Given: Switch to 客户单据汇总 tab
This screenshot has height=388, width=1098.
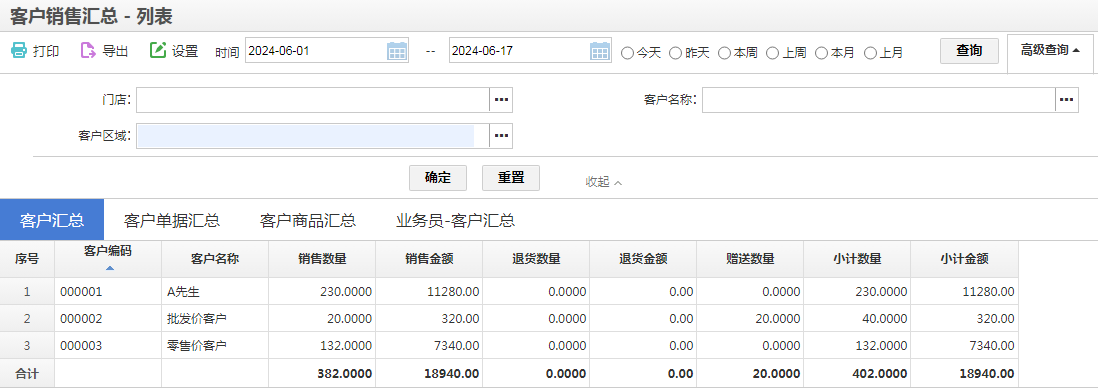Looking at the screenshot, I should tap(172, 221).
